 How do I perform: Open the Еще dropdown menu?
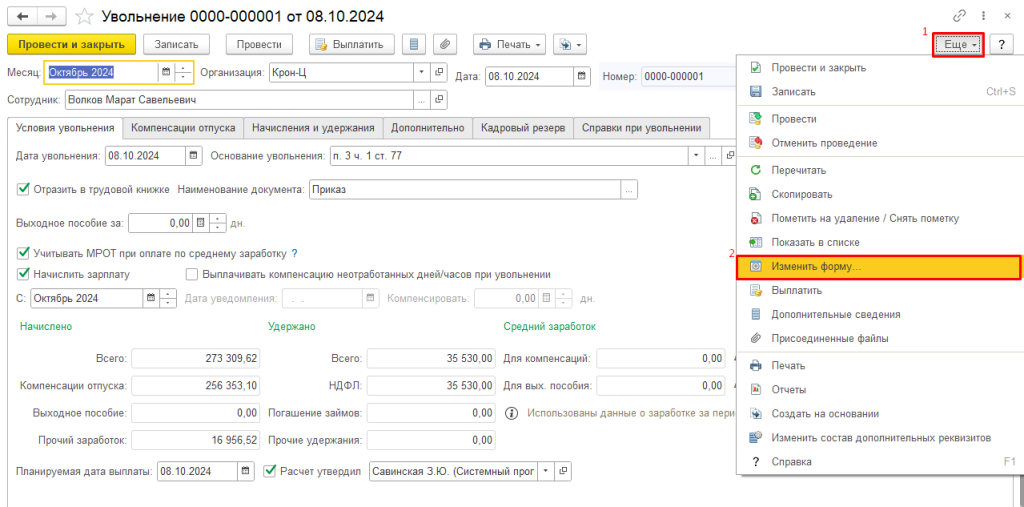click(959, 44)
